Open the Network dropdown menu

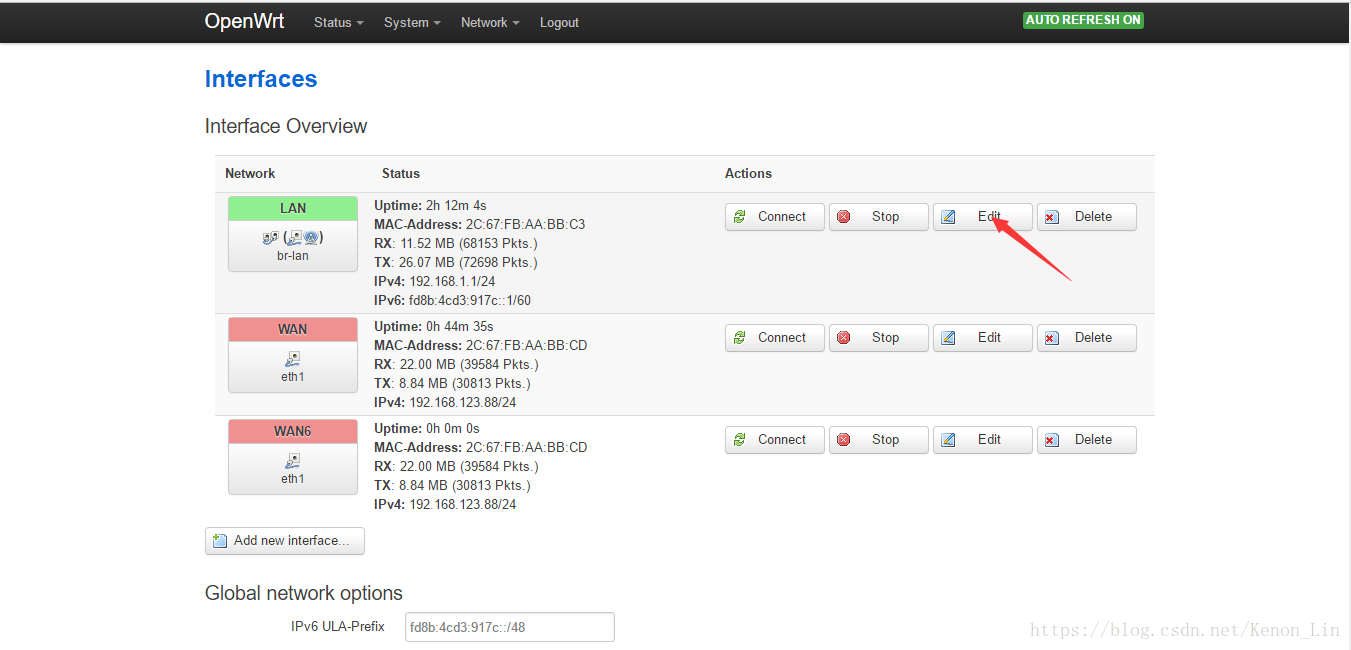[x=490, y=22]
